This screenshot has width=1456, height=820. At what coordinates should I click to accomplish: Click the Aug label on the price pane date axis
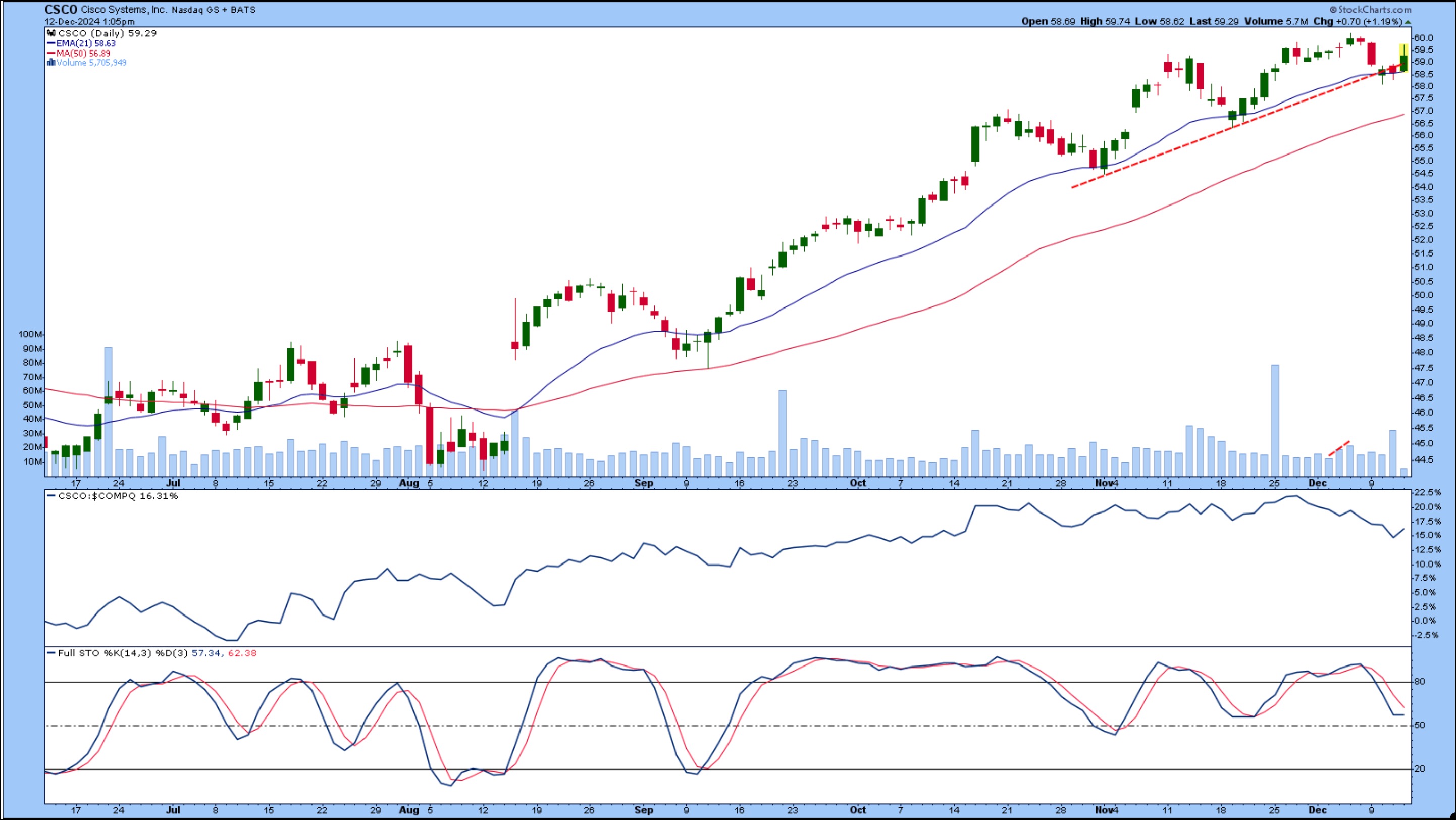click(x=409, y=483)
